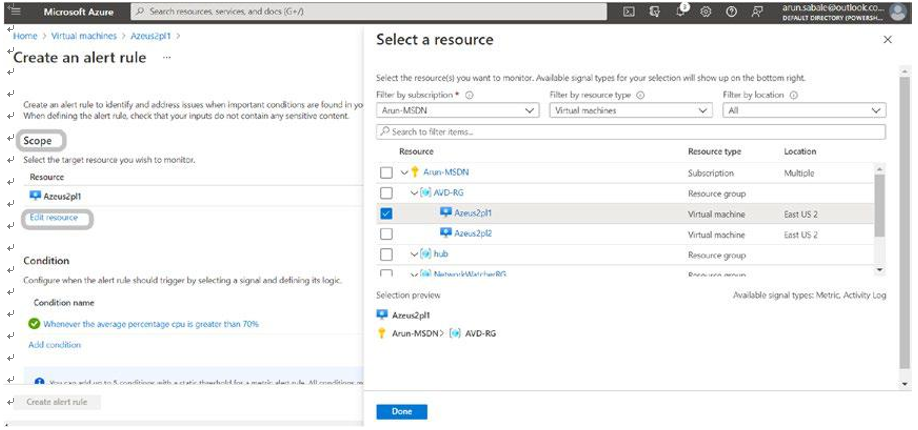This screenshot has width=918, height=430.
Task: Collapse the Arun-MSDN subscription tree node
Action: pyautogui.click(x=405, y=173)
